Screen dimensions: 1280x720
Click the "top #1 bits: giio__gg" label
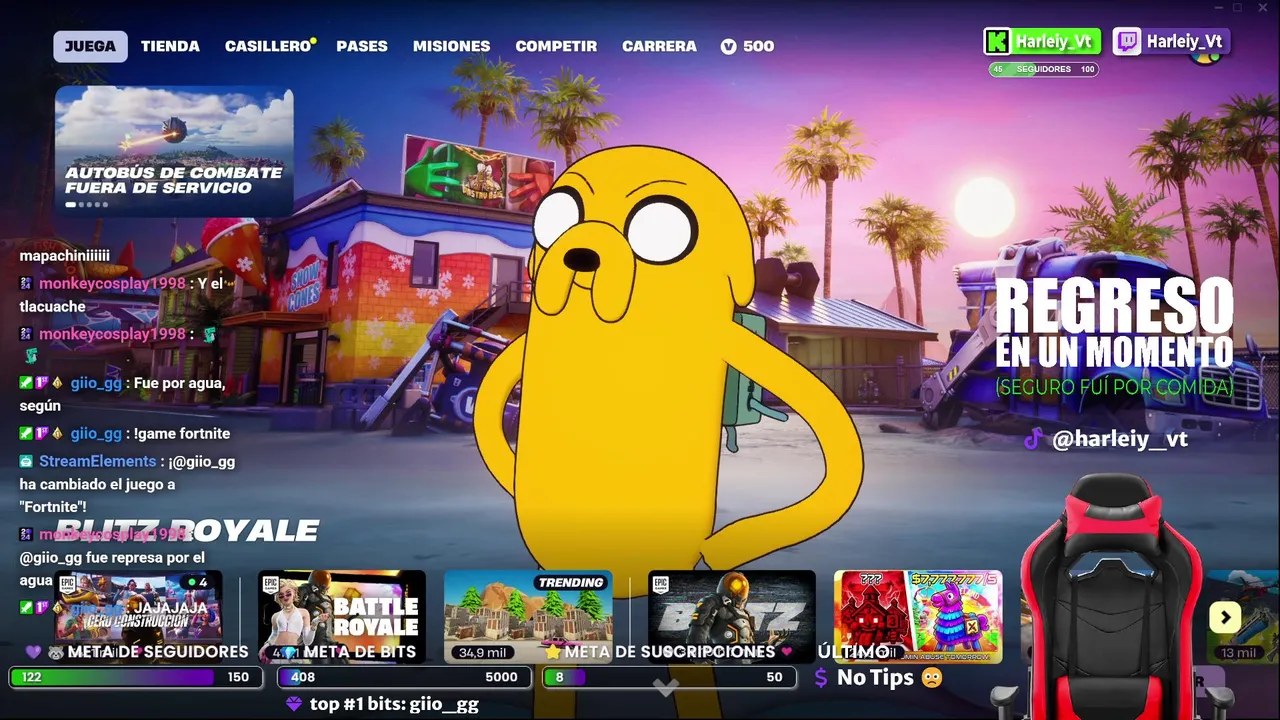394,704
